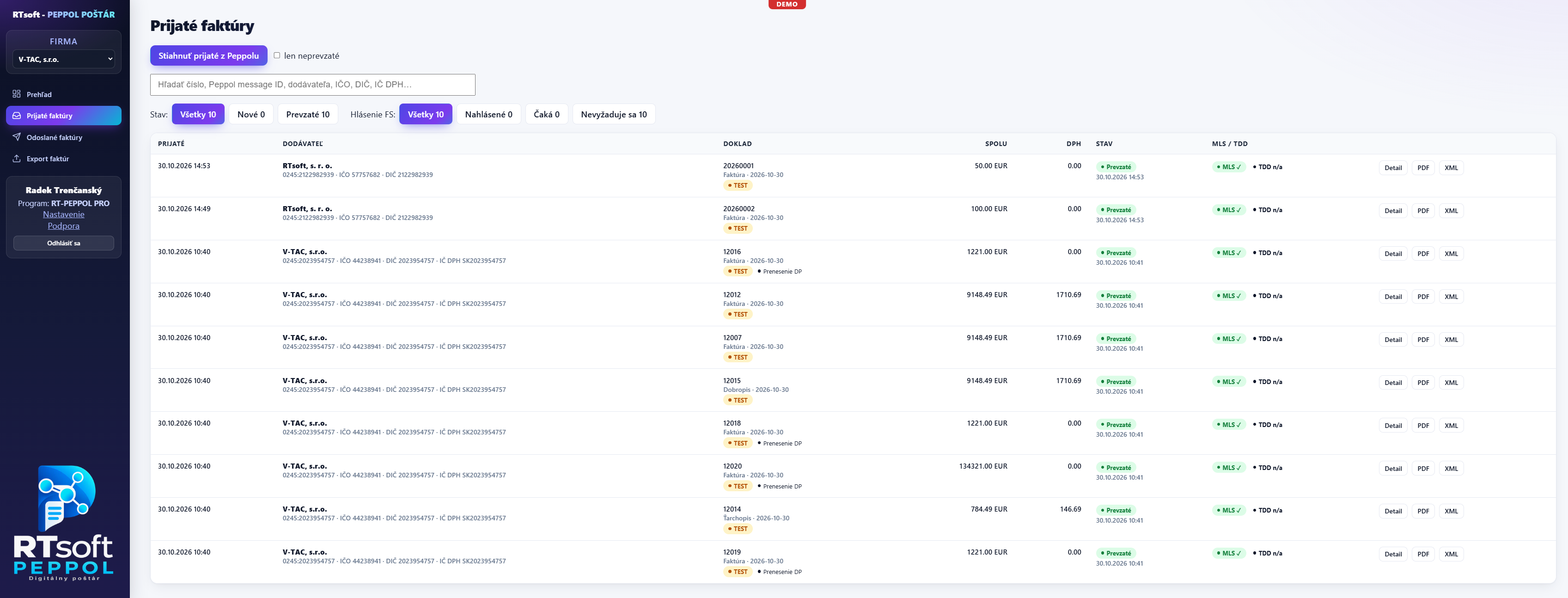Filter Hlásenie FS by 'Čaká 0'
Viewport: 1568px width, 598px height.
[x=546, y=114]
